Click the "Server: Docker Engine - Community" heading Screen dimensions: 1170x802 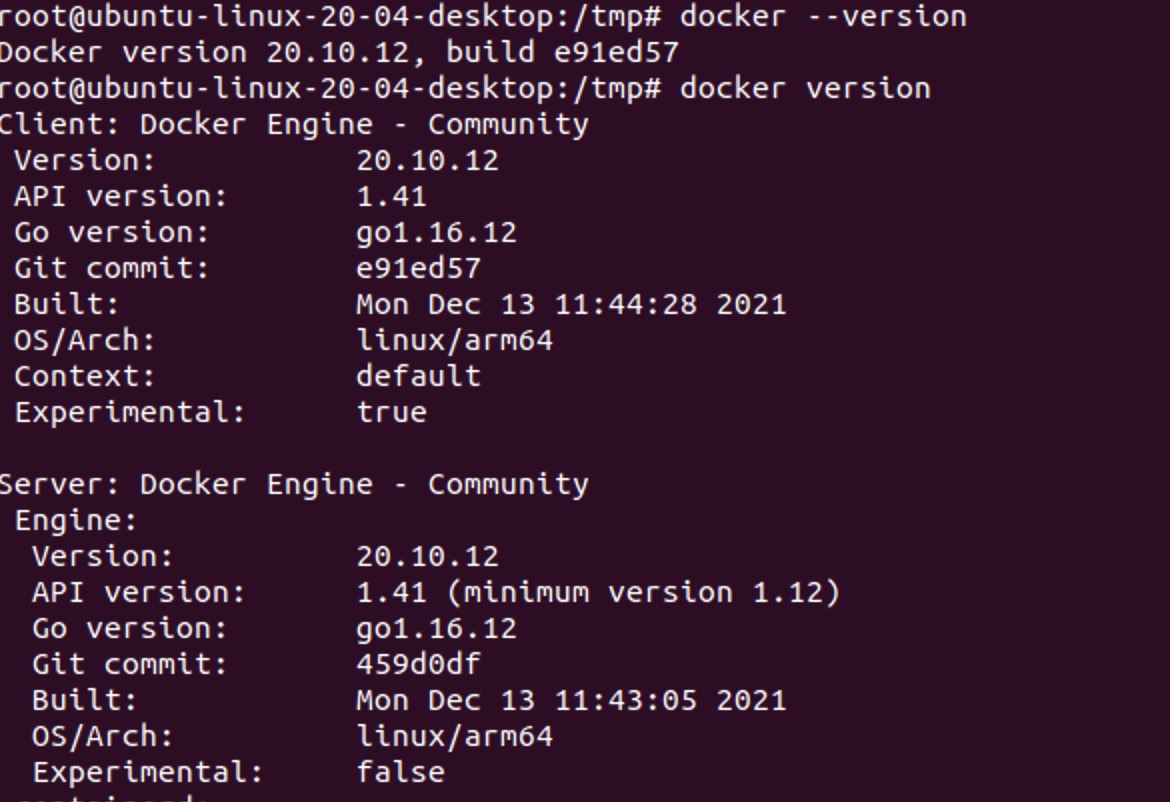(x=293, y=485)
